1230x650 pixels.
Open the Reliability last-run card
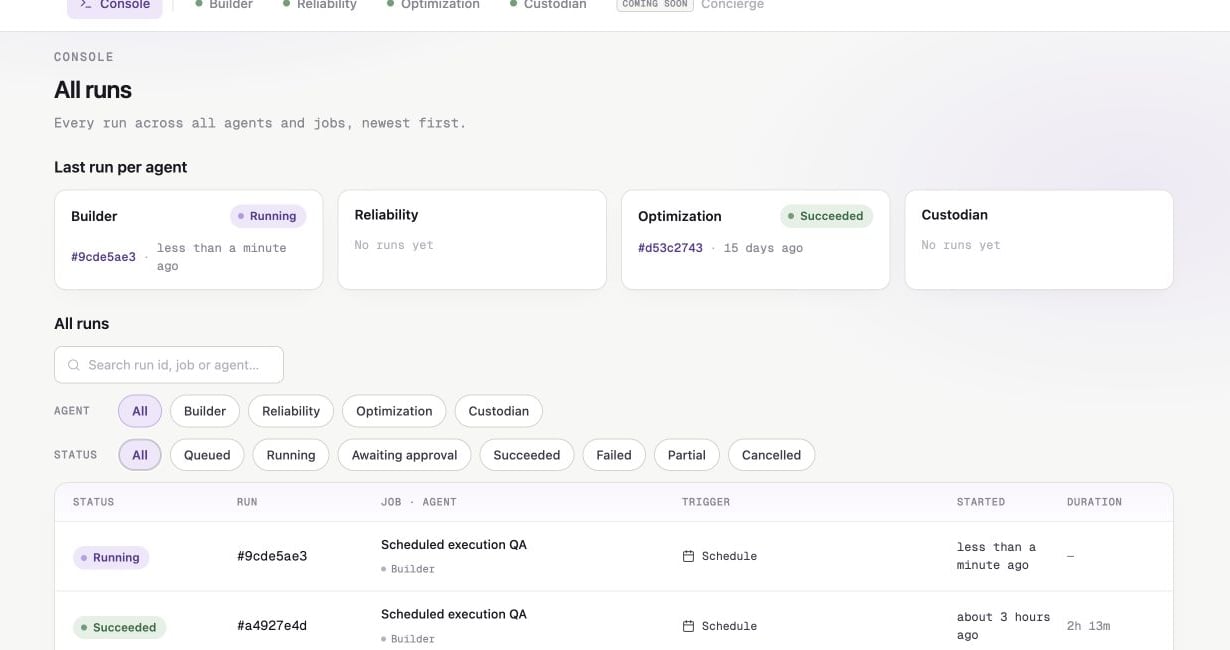tap(472, 240)
